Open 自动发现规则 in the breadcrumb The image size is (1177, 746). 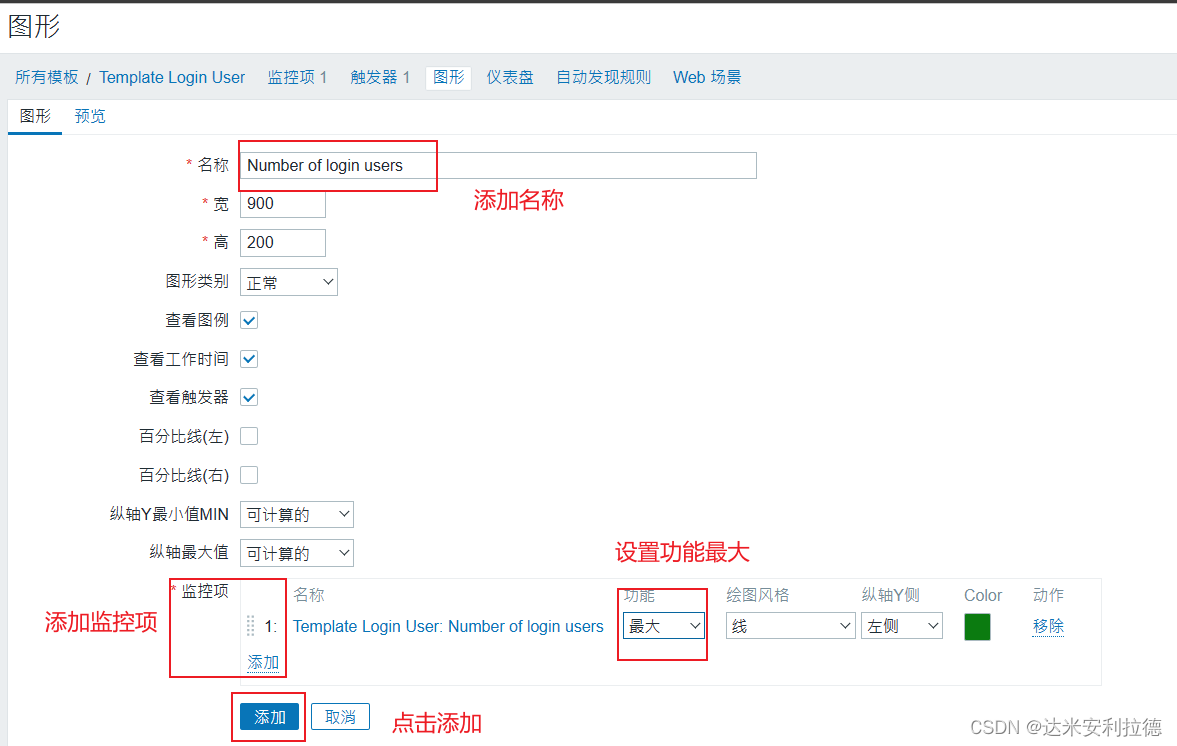pos(604,77)
